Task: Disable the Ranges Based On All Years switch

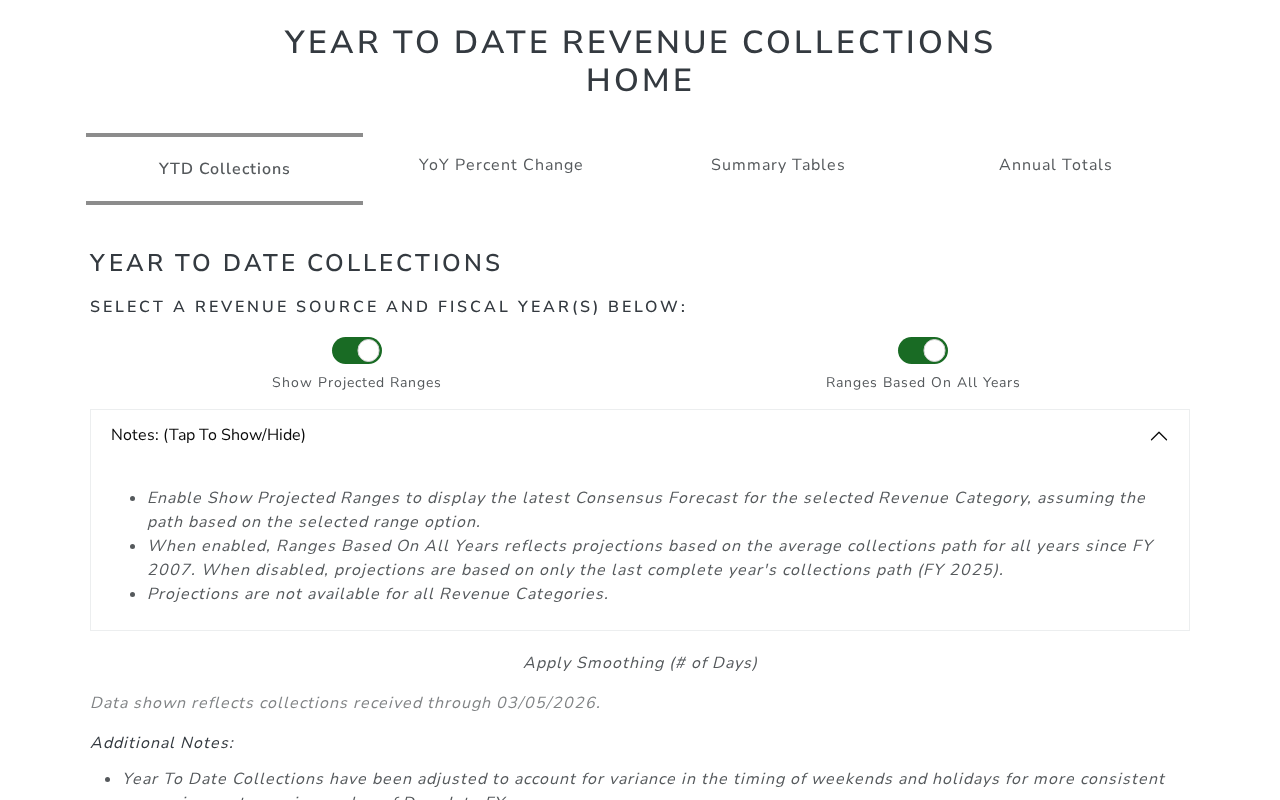Action: coord(923,351)
